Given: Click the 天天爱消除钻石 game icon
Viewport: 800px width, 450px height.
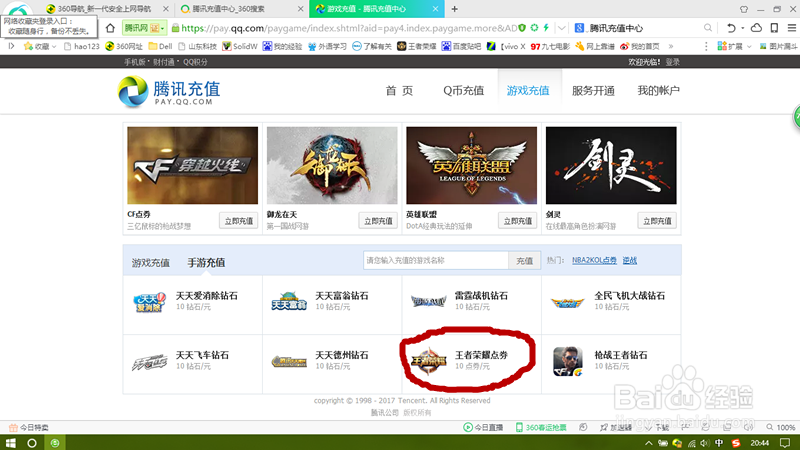Looking at the screenshot, I should (x=149, y=302).
